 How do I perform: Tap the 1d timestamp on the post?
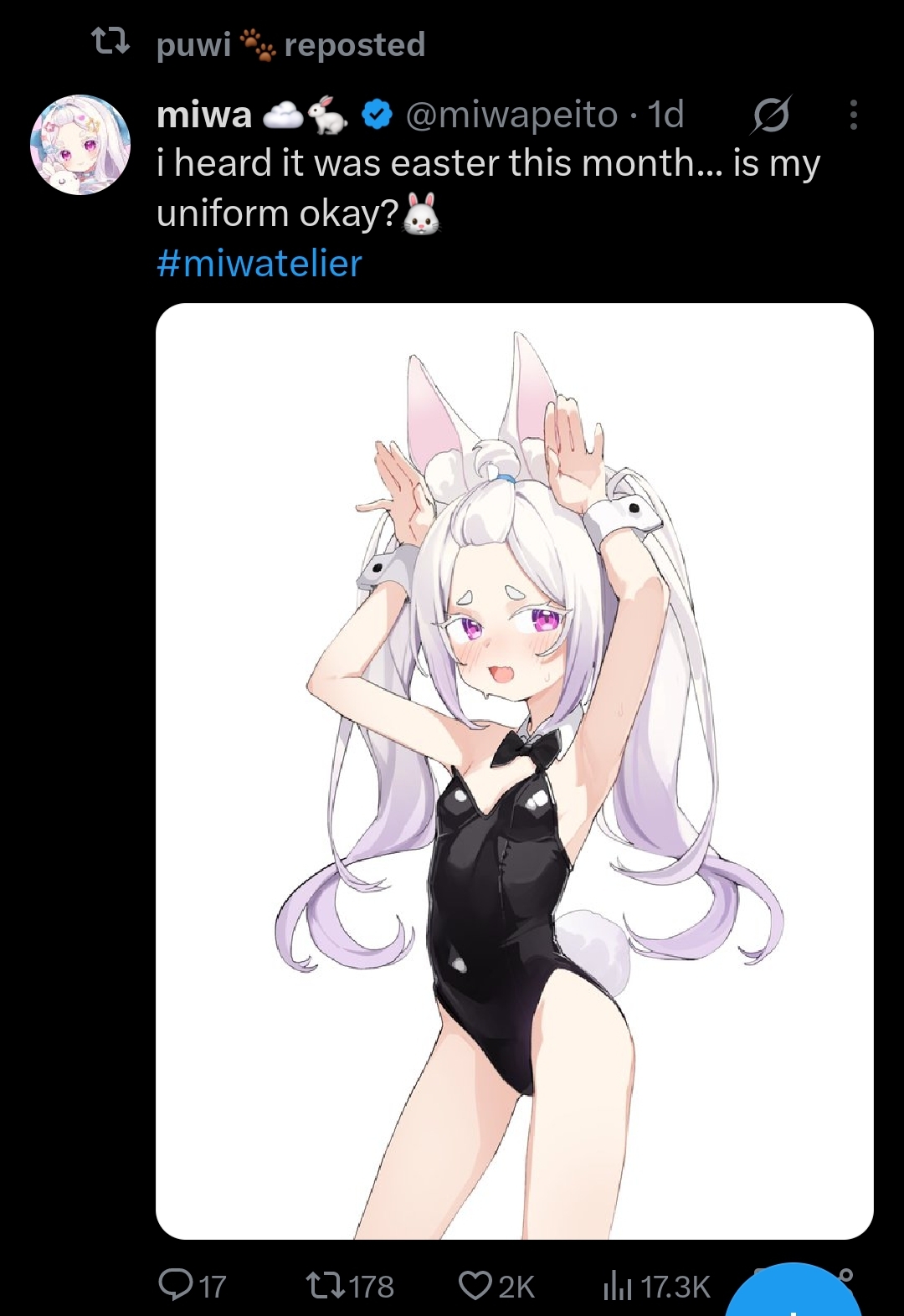(665, 115)
